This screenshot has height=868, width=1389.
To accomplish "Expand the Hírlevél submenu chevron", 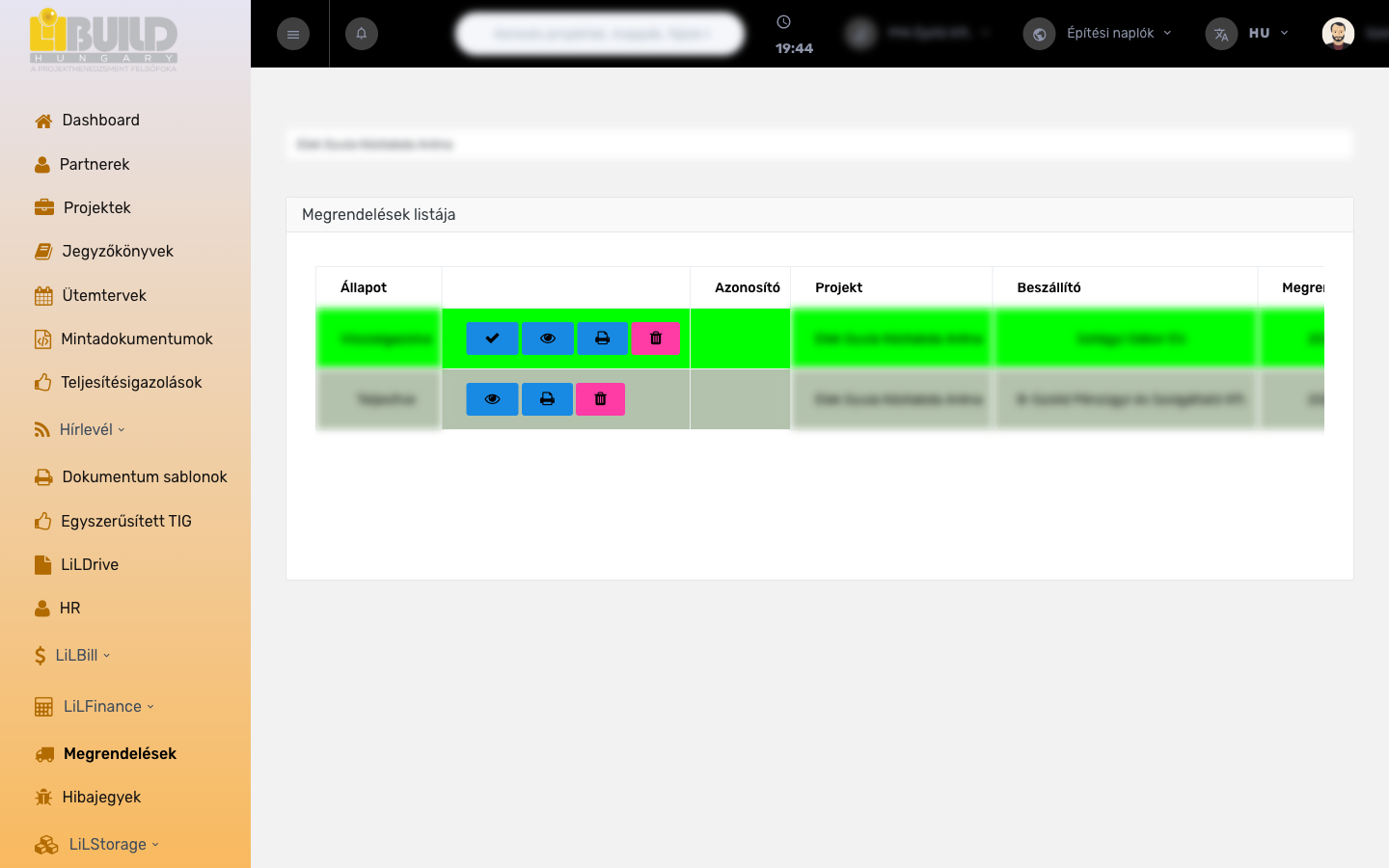I will point(122,430).
